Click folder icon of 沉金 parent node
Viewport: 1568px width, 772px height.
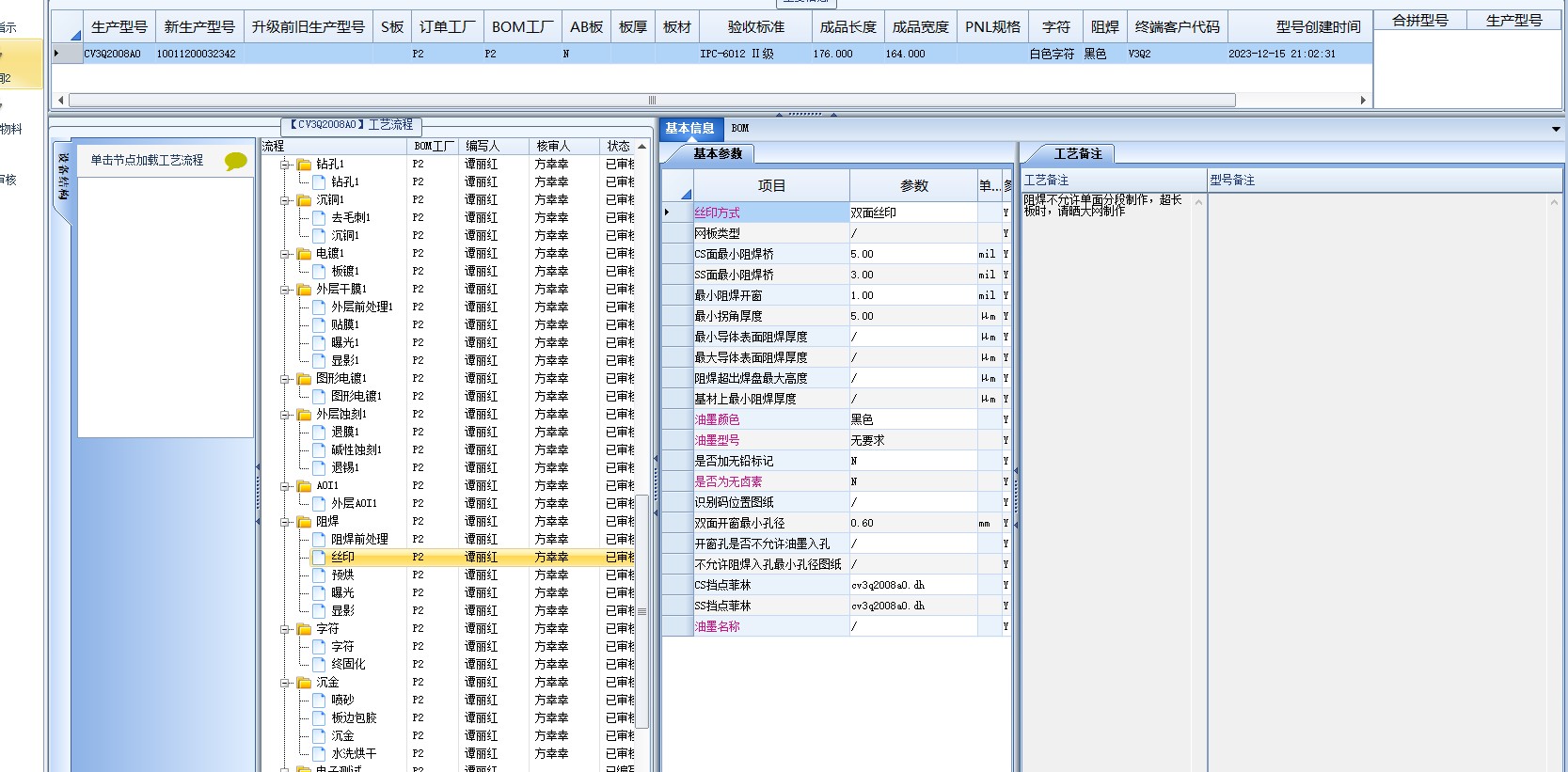click(x=304, y=683)
